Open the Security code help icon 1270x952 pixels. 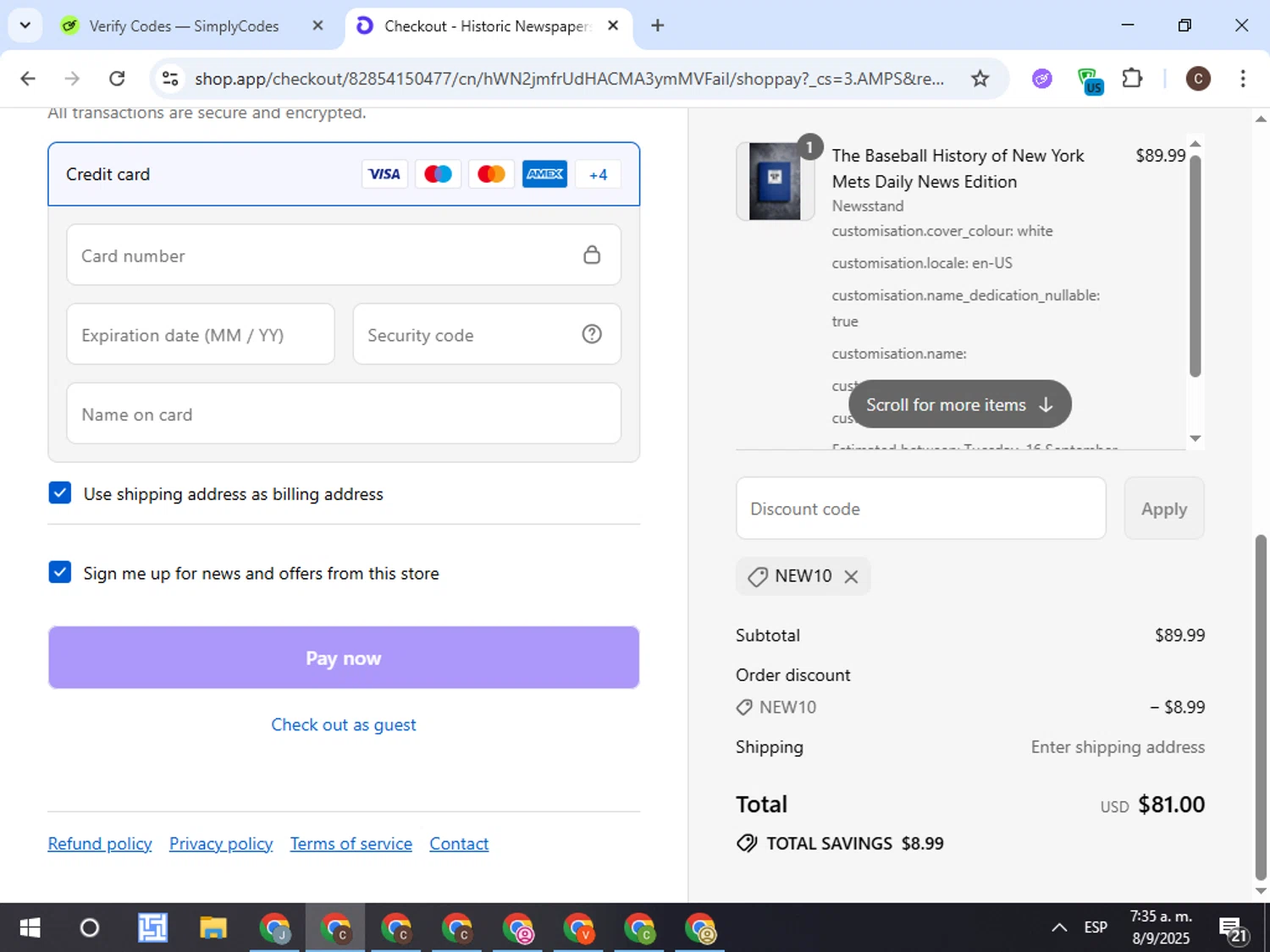point(592,334)
